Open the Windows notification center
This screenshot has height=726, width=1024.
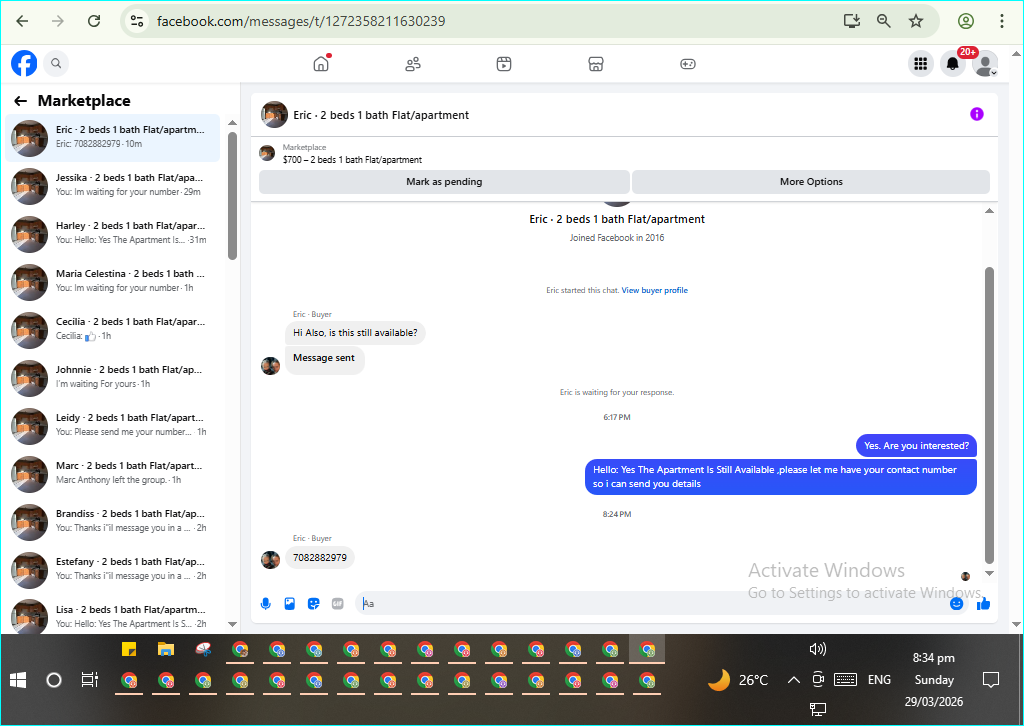click(991, 680)
